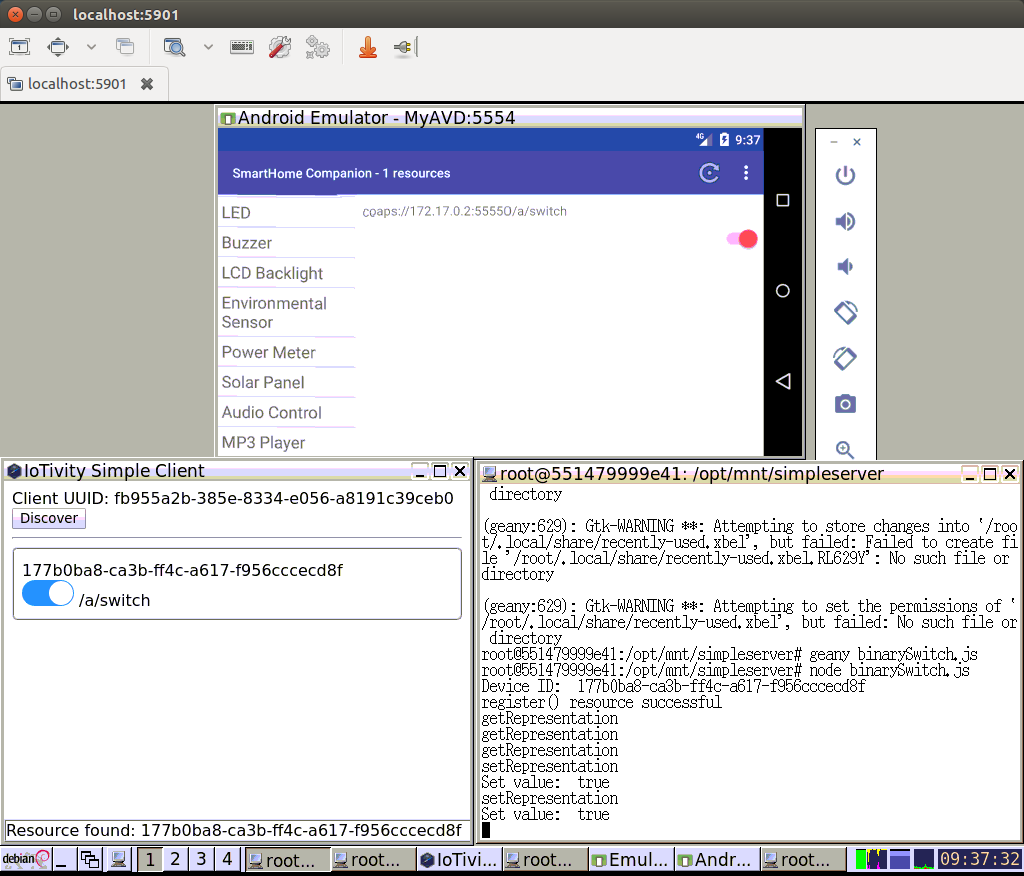
Task: Open the three-dot overflow menu
Action: [745, 173]
